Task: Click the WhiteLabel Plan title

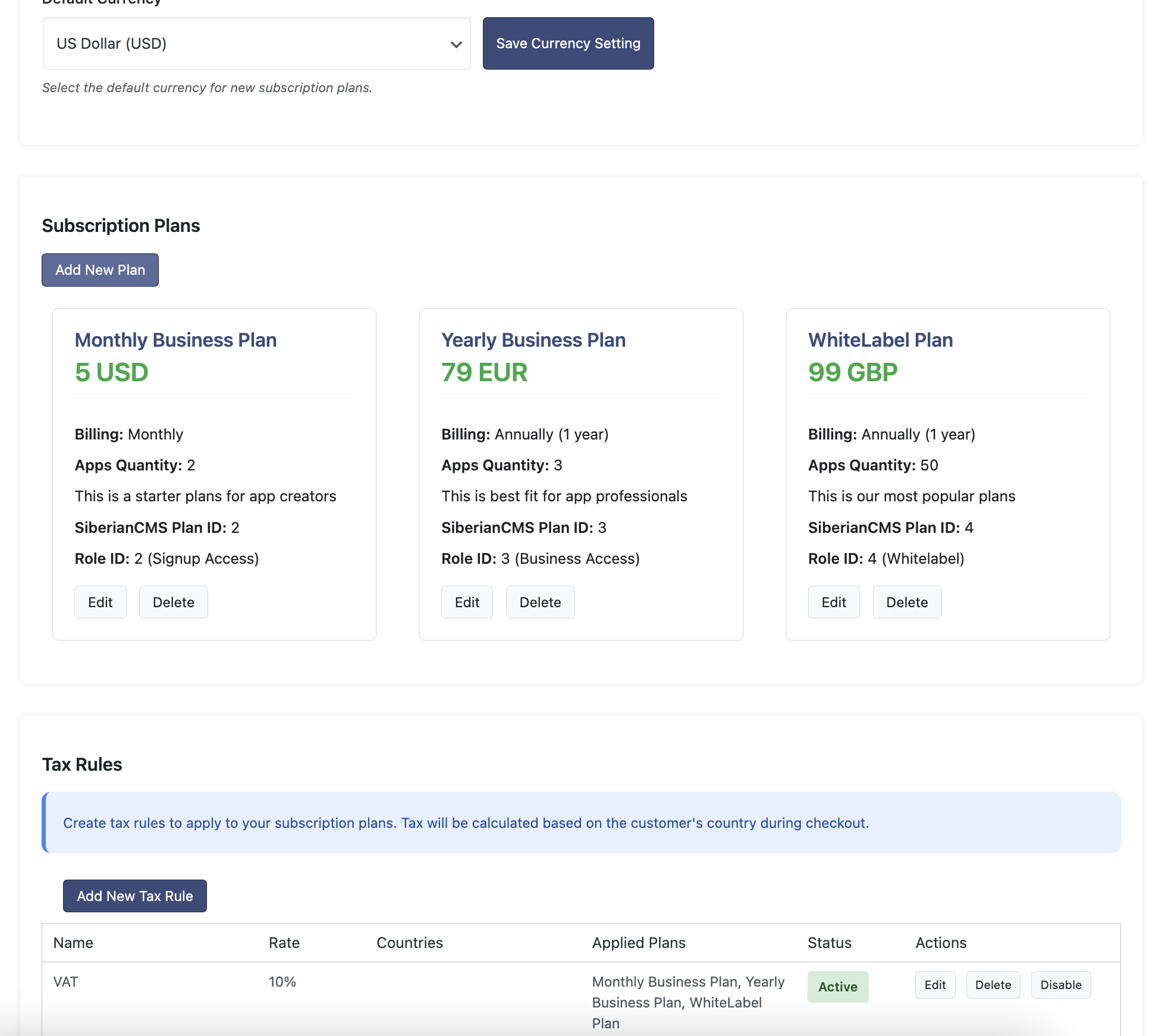Action: (880, 340)
